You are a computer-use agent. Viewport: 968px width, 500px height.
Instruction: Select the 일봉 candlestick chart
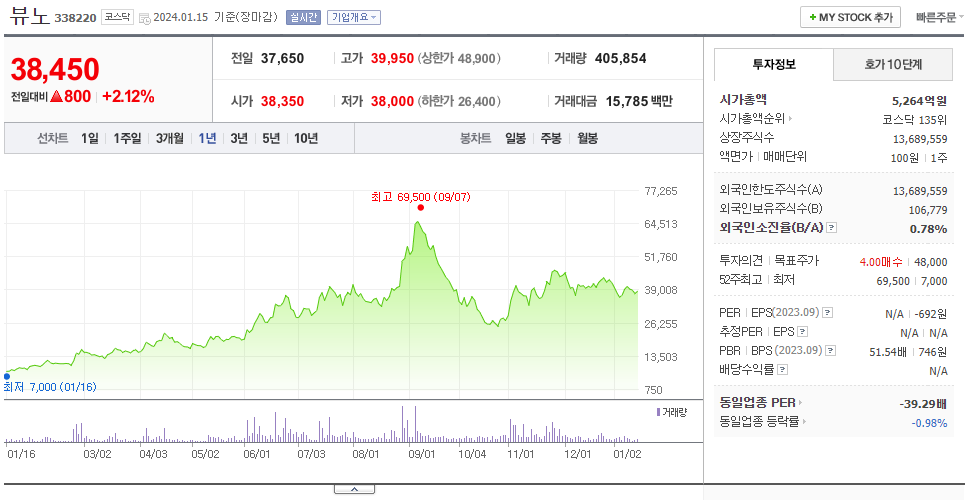pos(515,138)
